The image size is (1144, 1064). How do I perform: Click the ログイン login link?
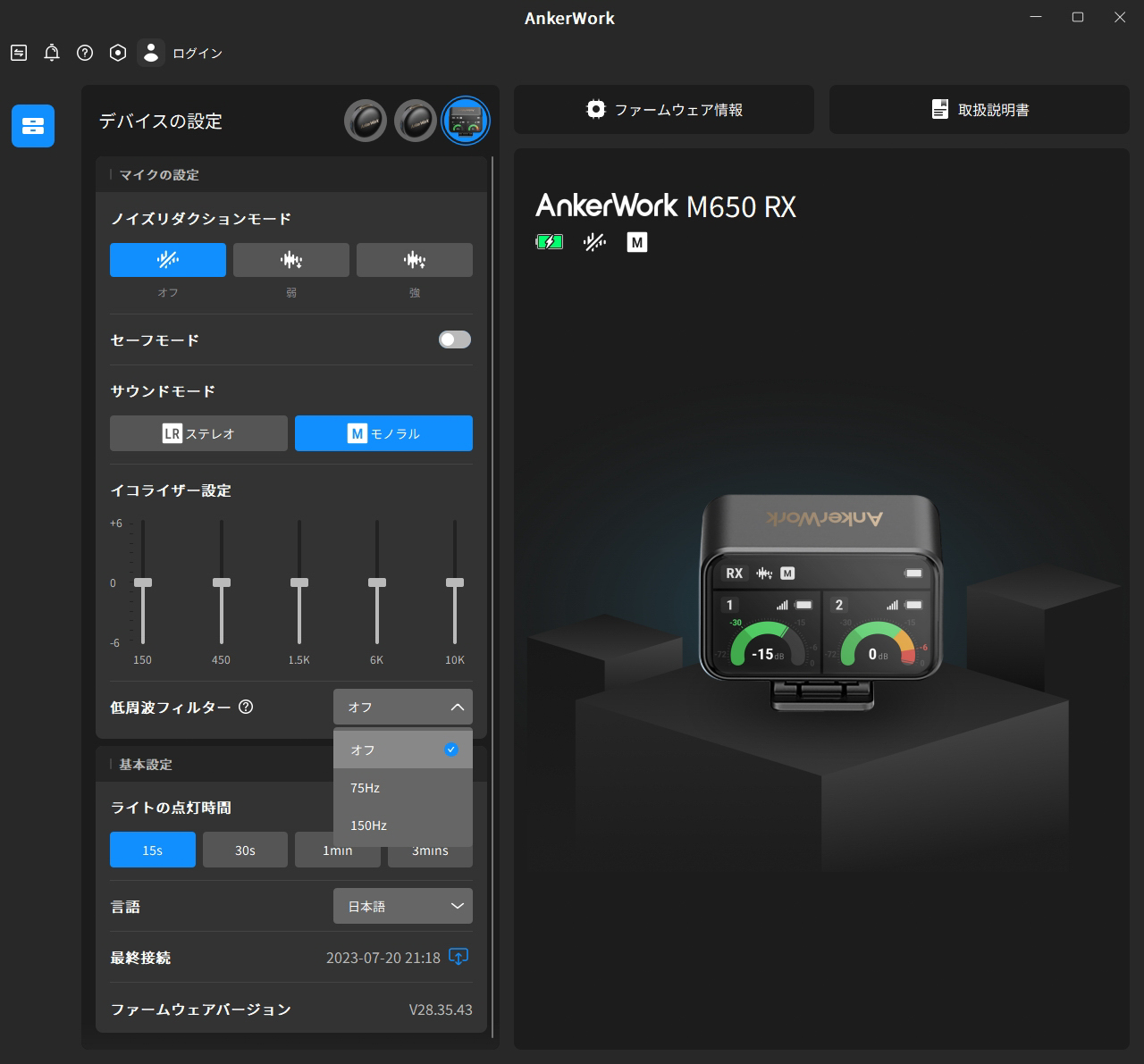tap(198, 54)
